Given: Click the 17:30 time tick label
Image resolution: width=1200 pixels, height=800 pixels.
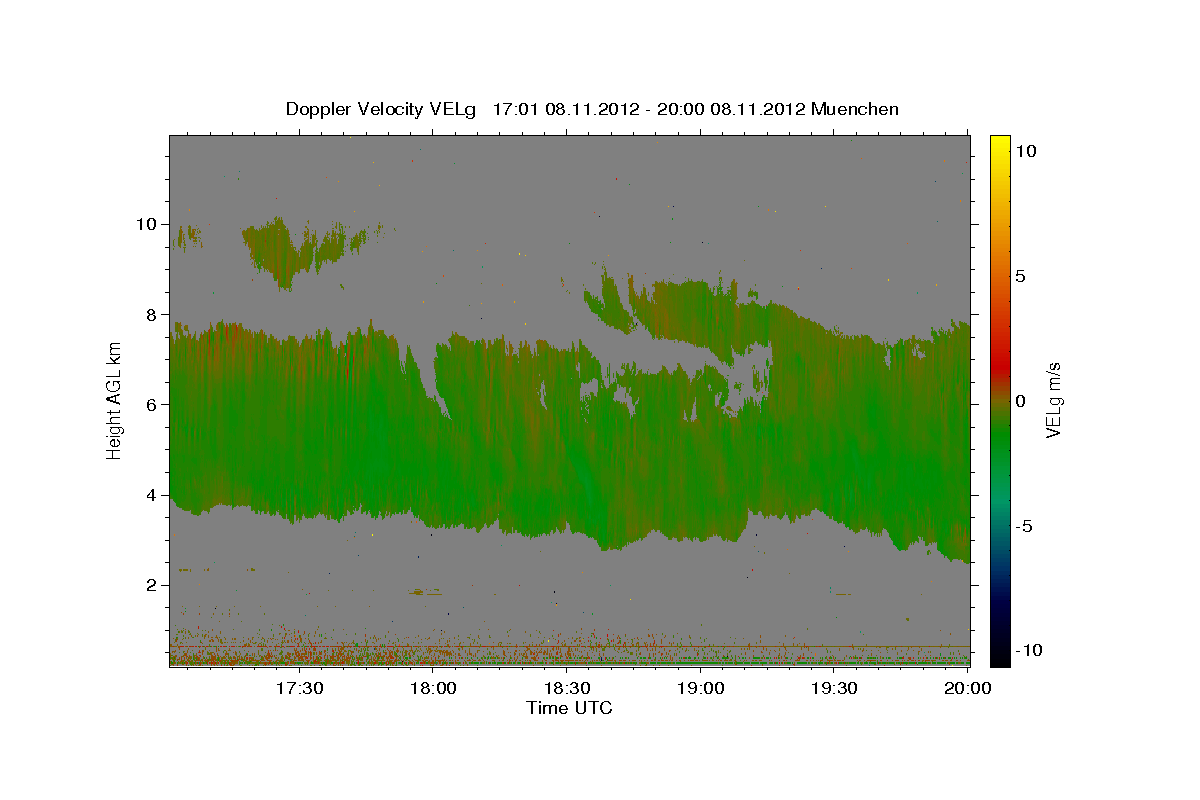Looking at the screenshot, I should (299, 688).
